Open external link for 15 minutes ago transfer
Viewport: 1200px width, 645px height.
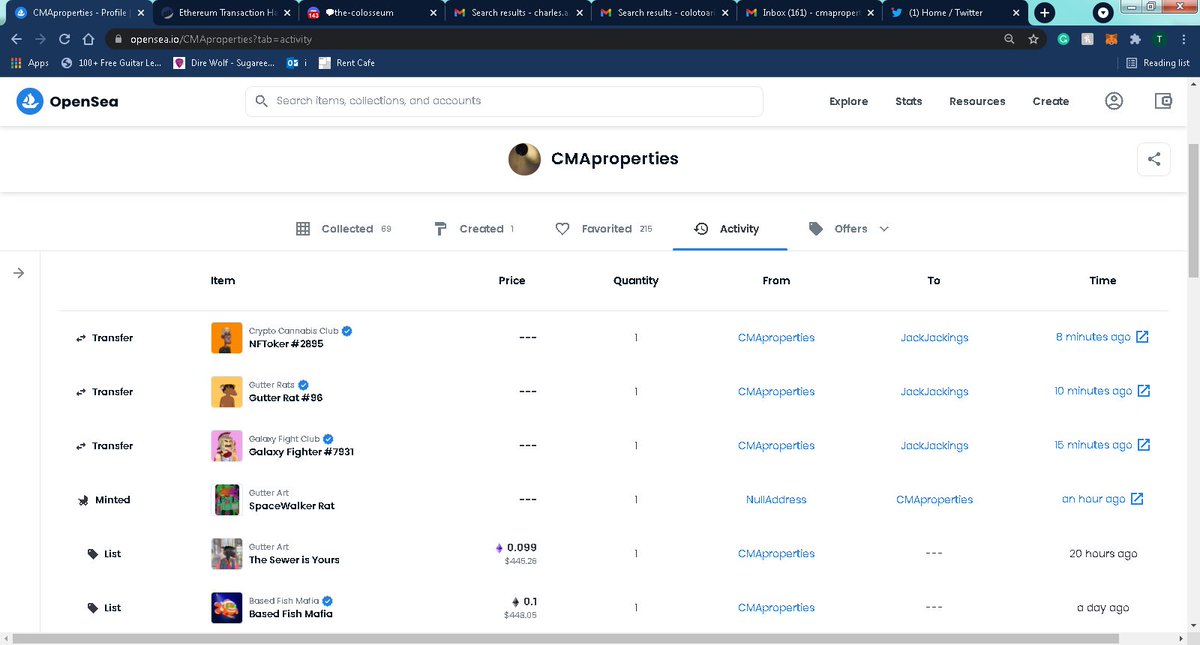point(1144,445)
